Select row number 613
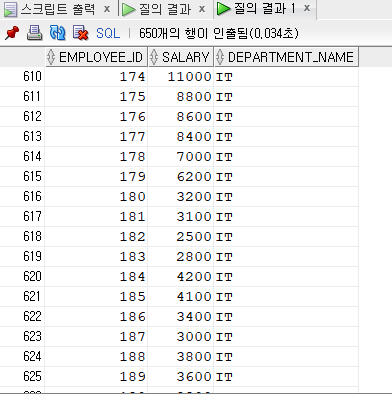The image size is (392, 394). tap(22, 137)
